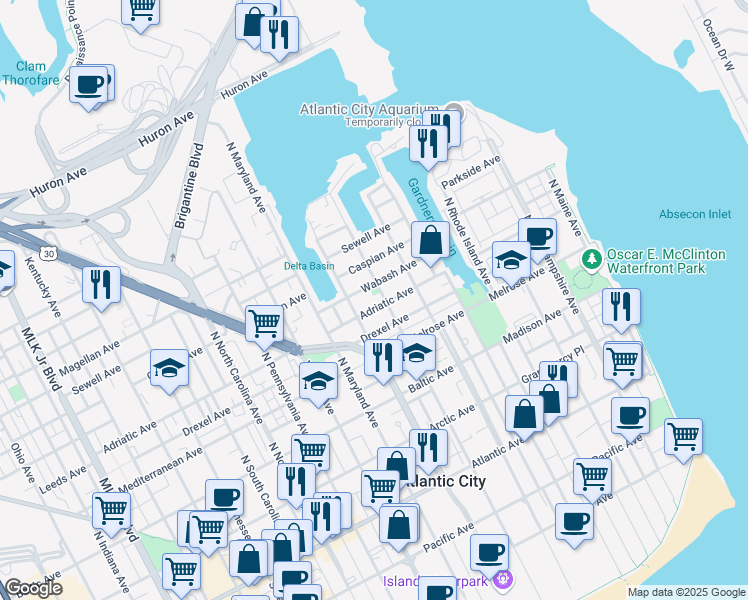Click the Absecon Inlet water label
The image size is (748, 600).
(x=695, y=214)
